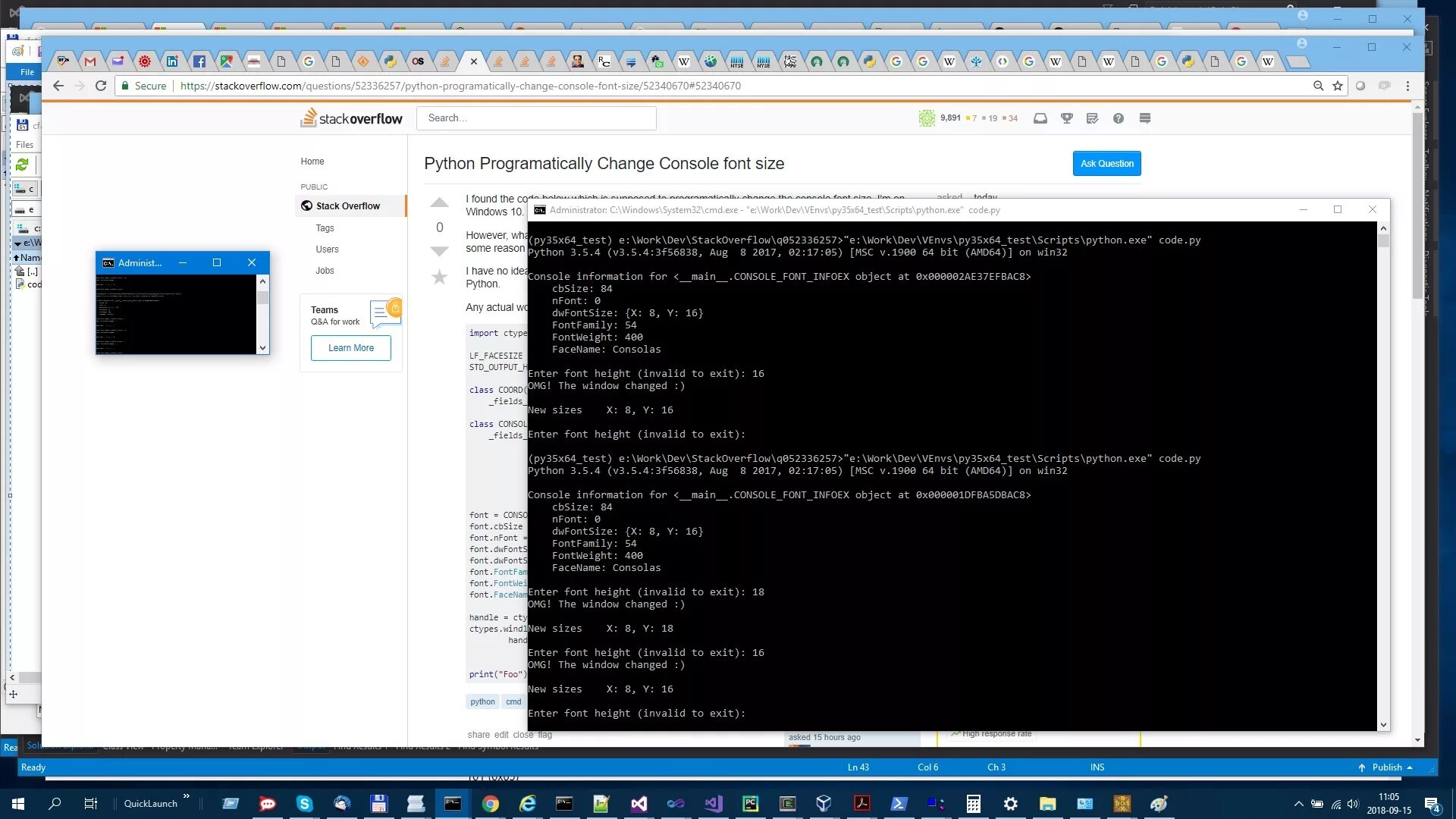Image resolution: width=1456 pixels, height=819 pixels.
Task: Open the achievements trophy icon
Action: click(x=1066, y=118)
